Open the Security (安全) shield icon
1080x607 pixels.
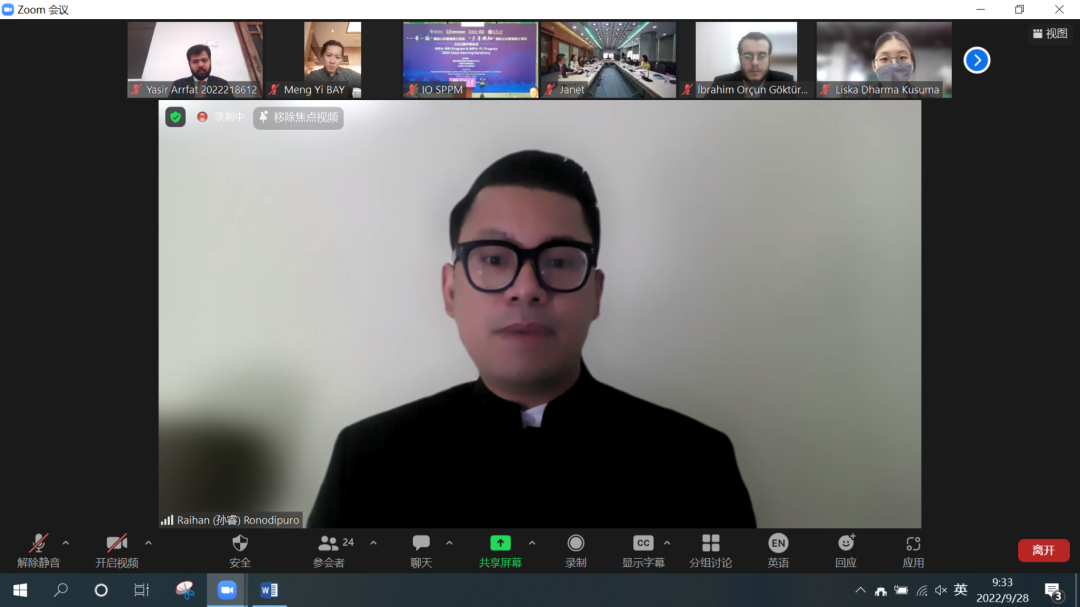[x=240, y=543]
